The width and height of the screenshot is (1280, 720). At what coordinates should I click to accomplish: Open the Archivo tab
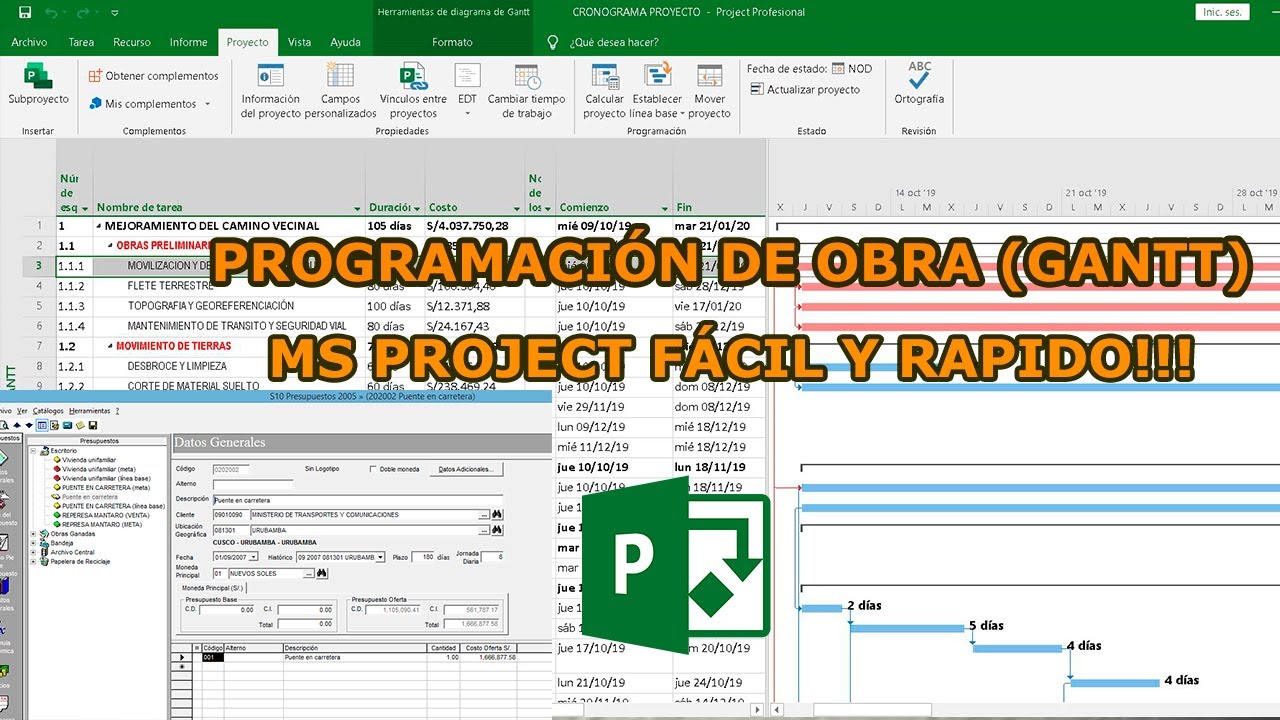tap(29, 42)
